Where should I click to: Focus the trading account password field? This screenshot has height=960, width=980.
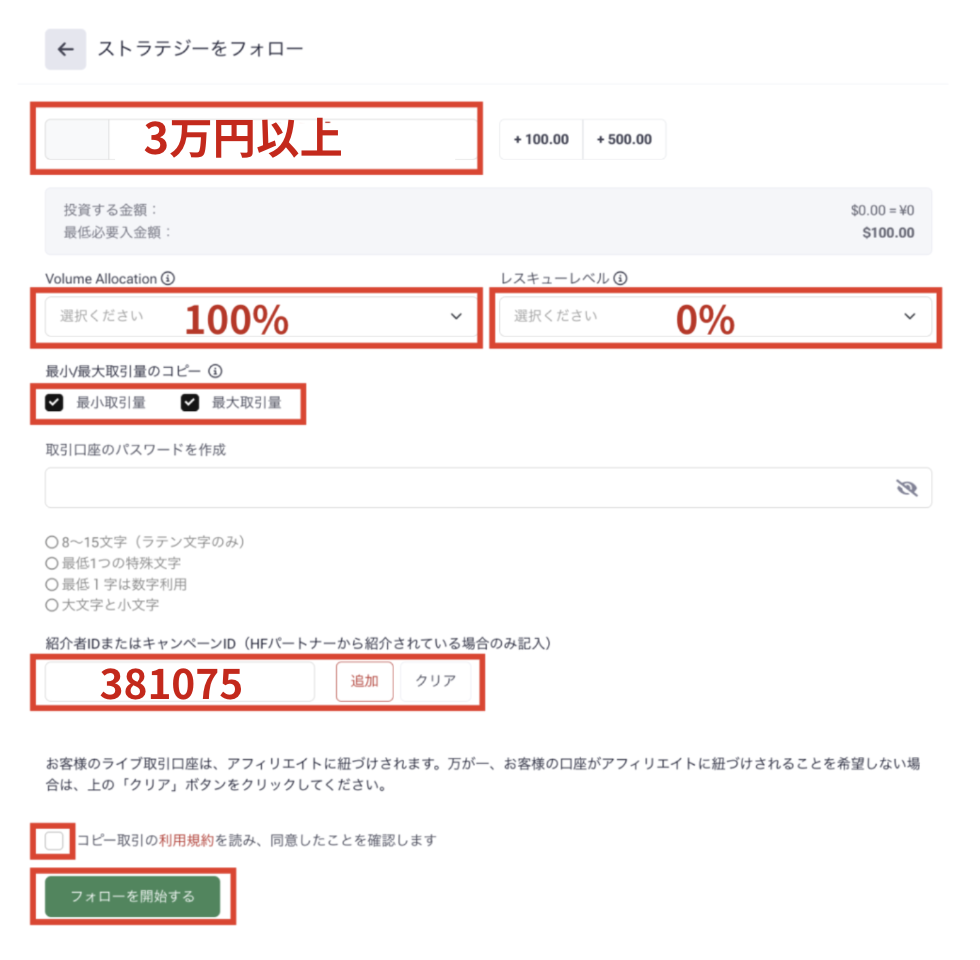(x=488, y=488)
